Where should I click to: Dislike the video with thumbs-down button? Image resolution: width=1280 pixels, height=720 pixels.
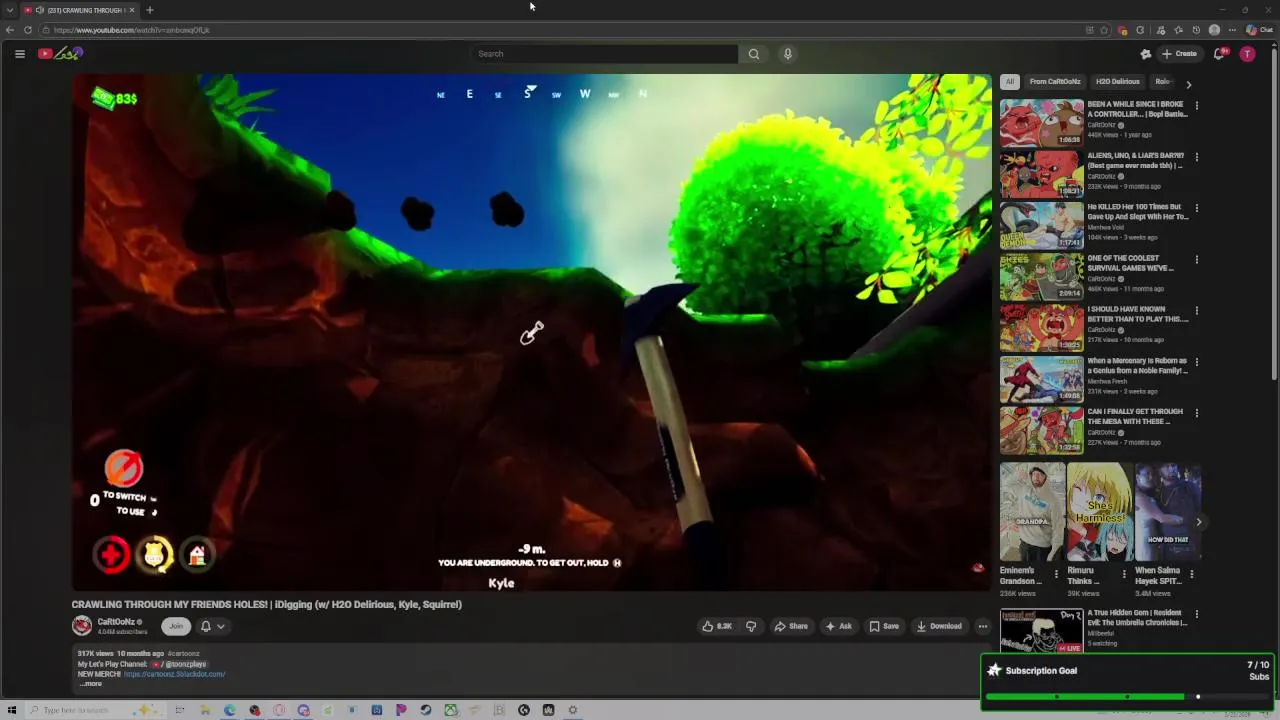tap(751, 626)
